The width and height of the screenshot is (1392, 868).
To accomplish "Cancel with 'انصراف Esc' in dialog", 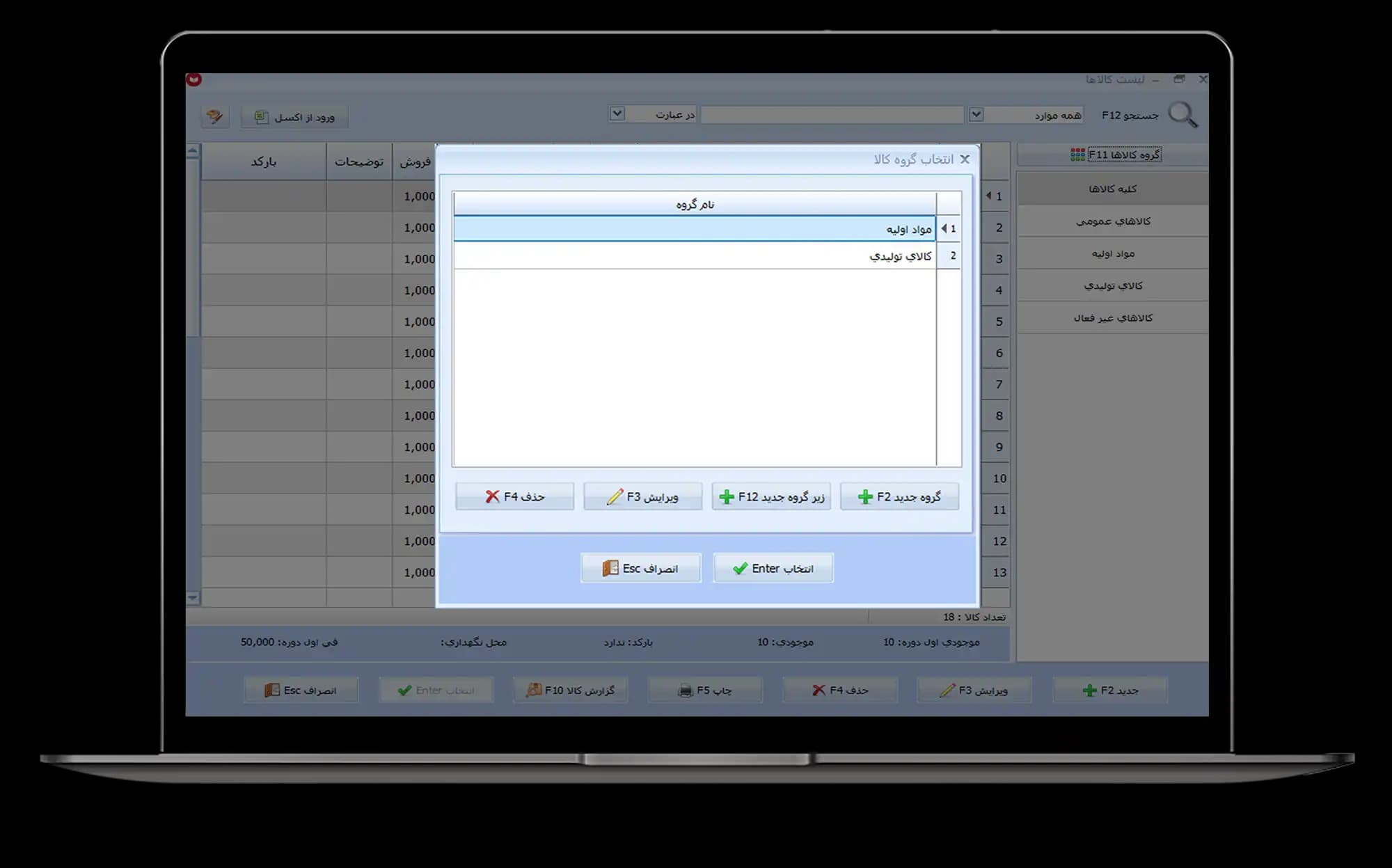I will point(641,568).
